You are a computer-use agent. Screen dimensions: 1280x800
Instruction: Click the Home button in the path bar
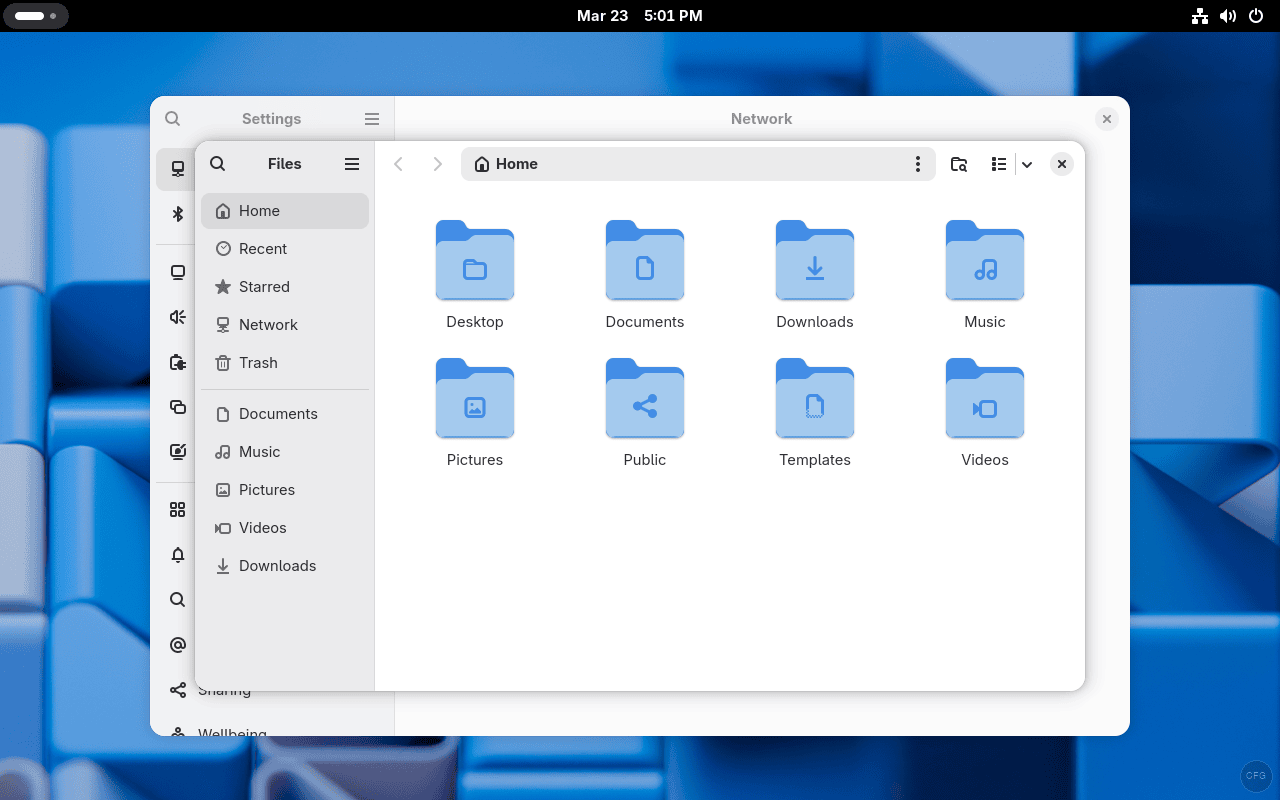[x=505, y=163]
